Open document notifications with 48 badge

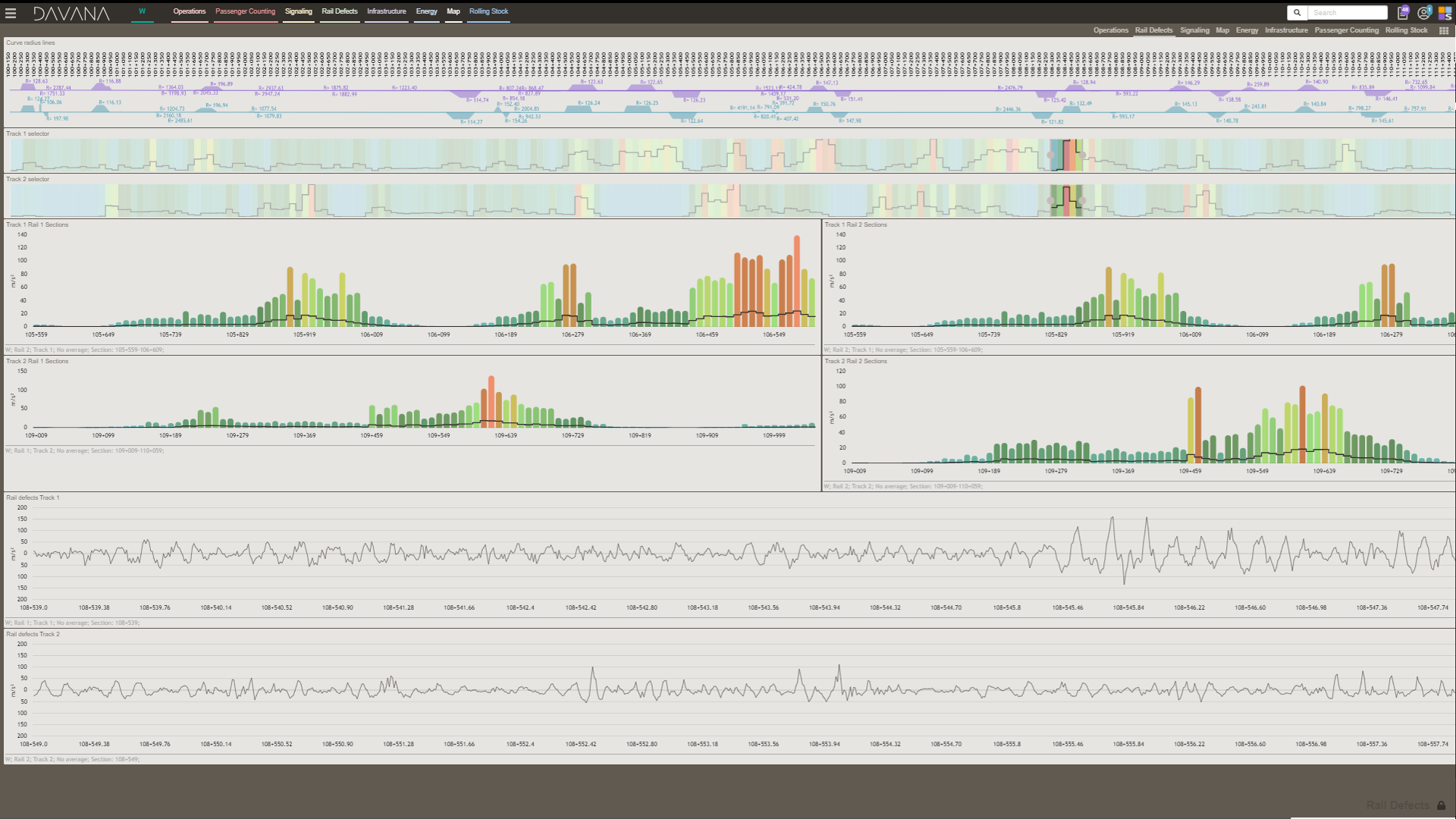pos(1402,13)
